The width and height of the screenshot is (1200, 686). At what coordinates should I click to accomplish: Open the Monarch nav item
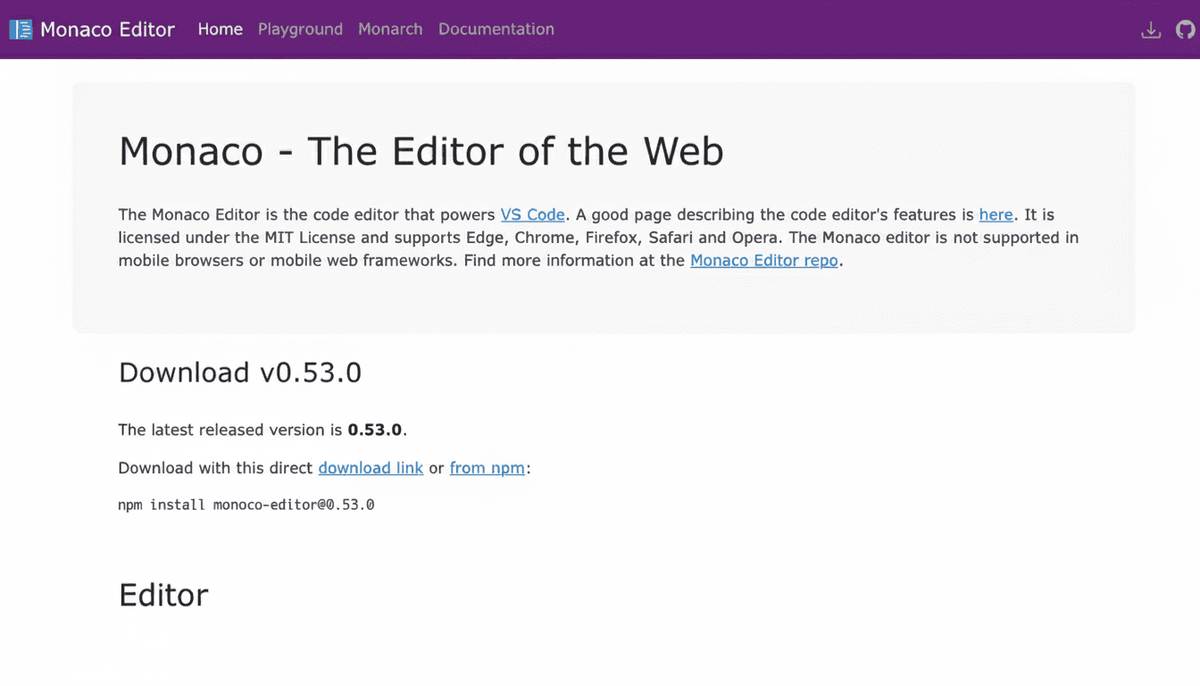[390, 29]
